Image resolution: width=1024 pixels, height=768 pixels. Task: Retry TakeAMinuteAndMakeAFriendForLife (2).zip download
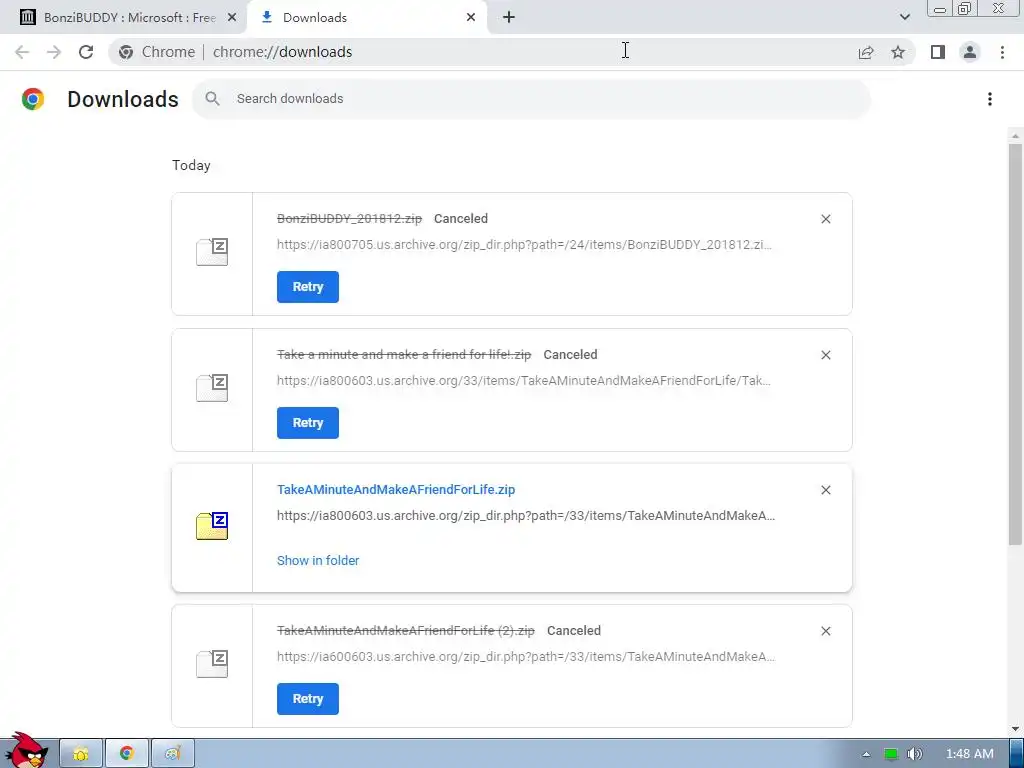click(x=308, y=699)
